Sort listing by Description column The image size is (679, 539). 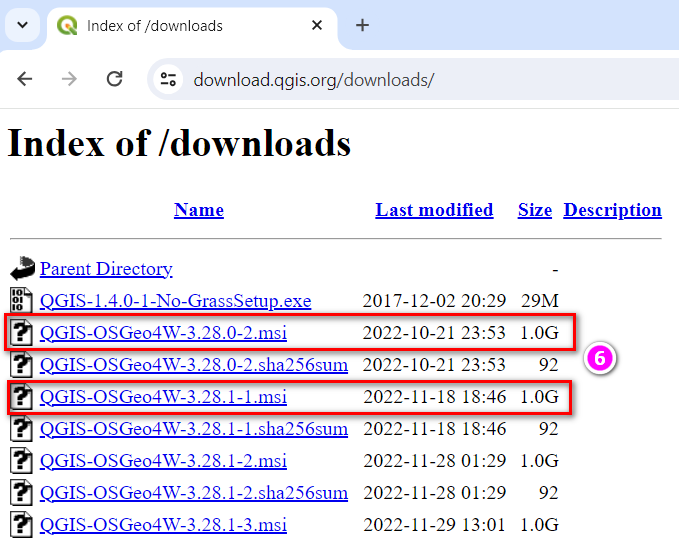pos(612,210)
